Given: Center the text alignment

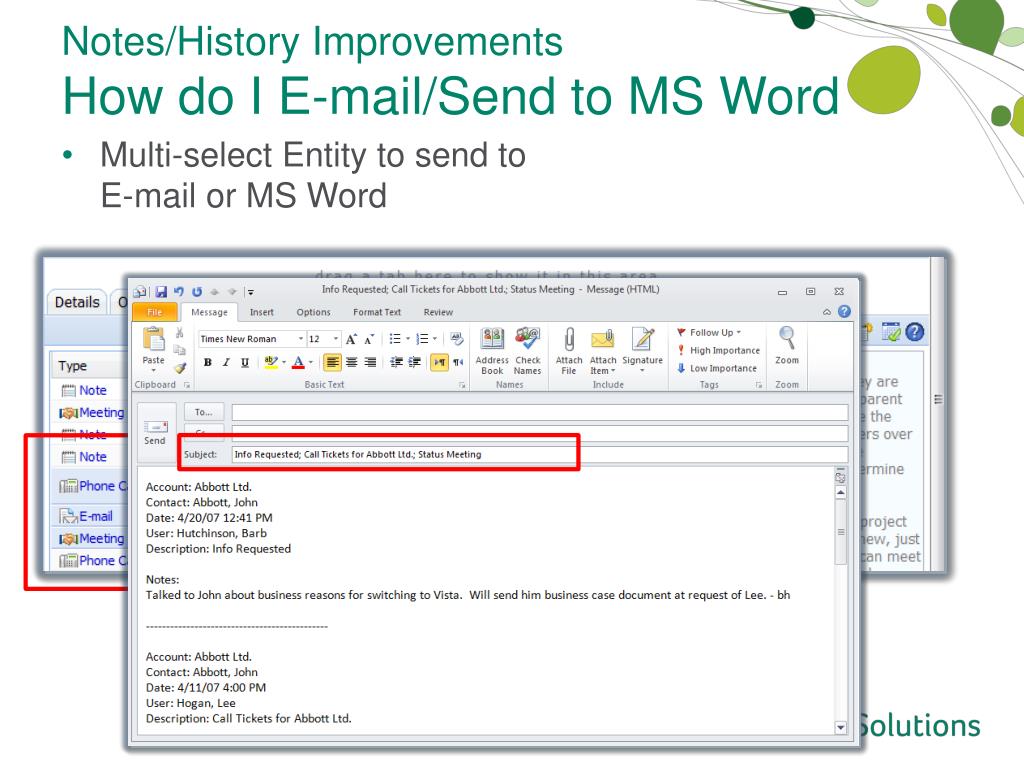Looking at the screenshot, I should [352, 362].
